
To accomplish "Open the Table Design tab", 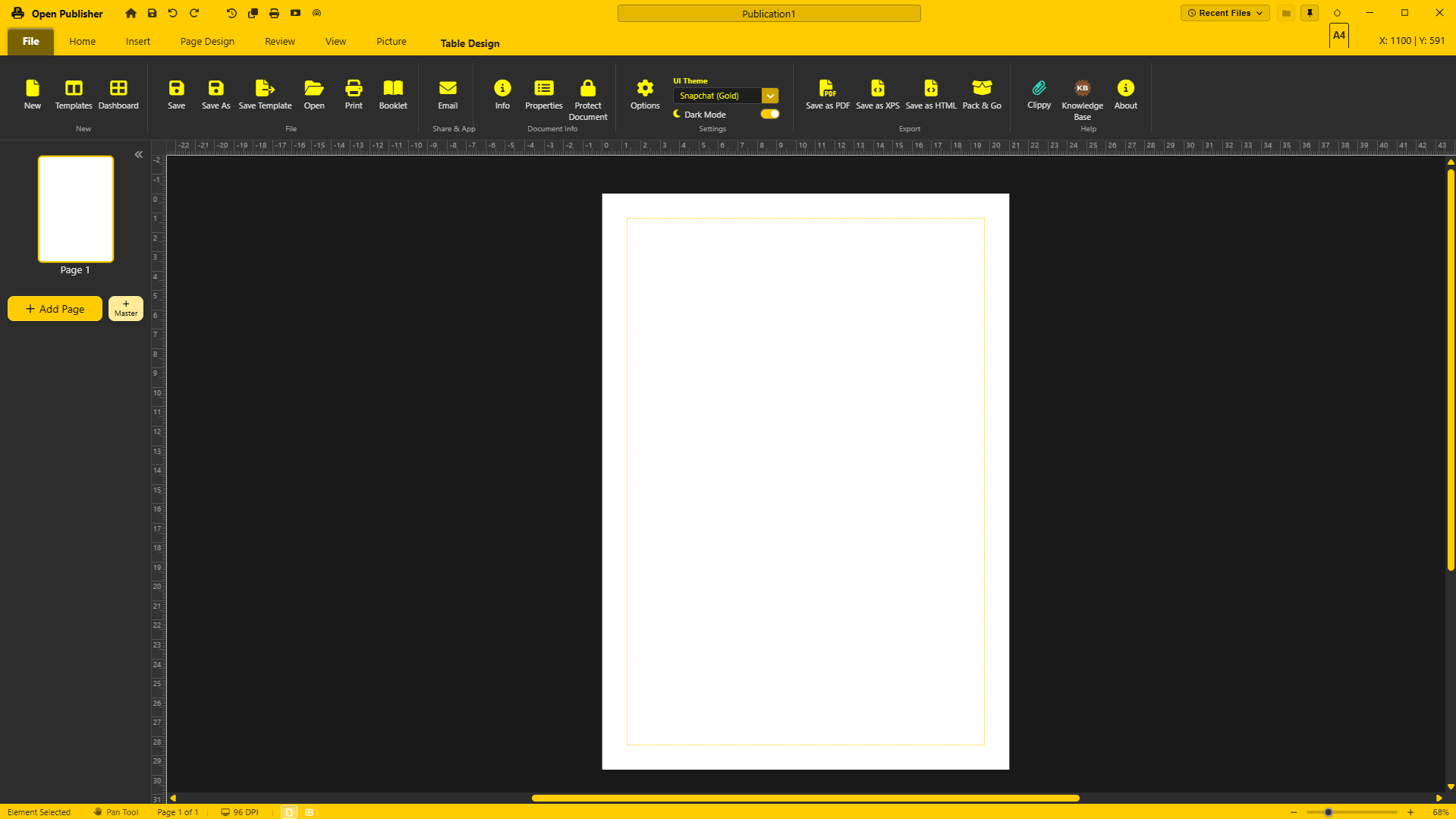I will click(470, 43).
